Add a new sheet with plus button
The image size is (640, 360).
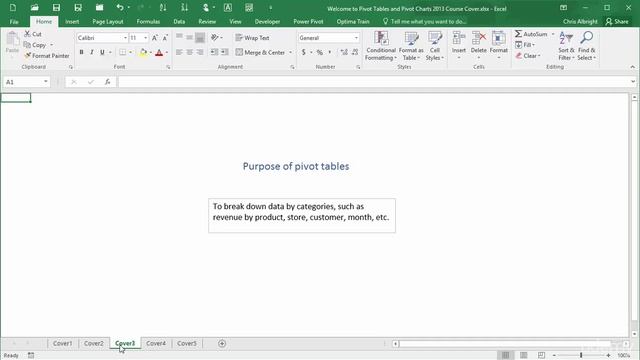point(222,344)
